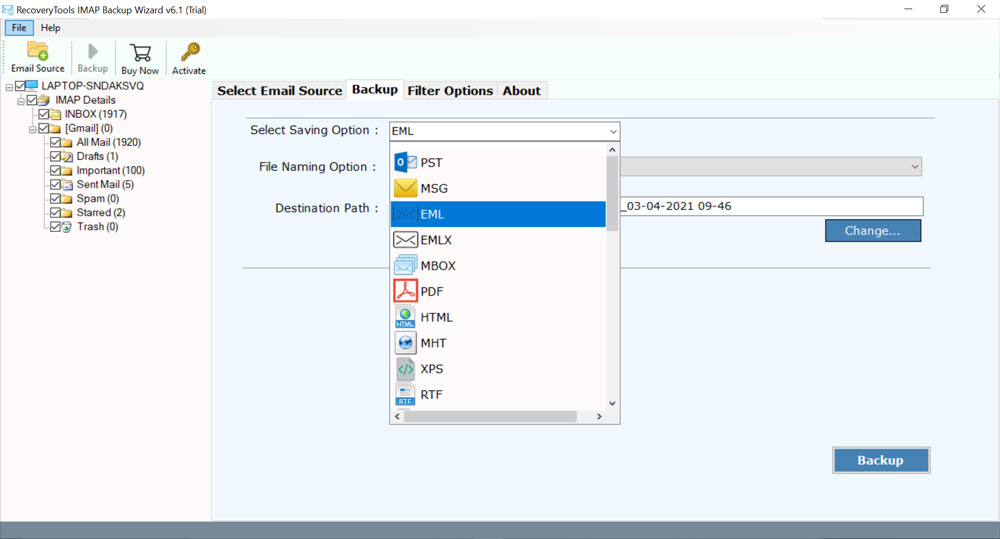Click the Destination Path input field
1000x539 pixels.
pos(771,206)
